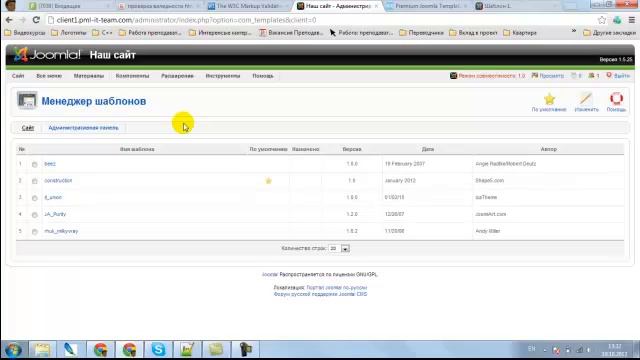
Task: Click the Режим совместимости 1.0 indicator
Action: (487, 76)
